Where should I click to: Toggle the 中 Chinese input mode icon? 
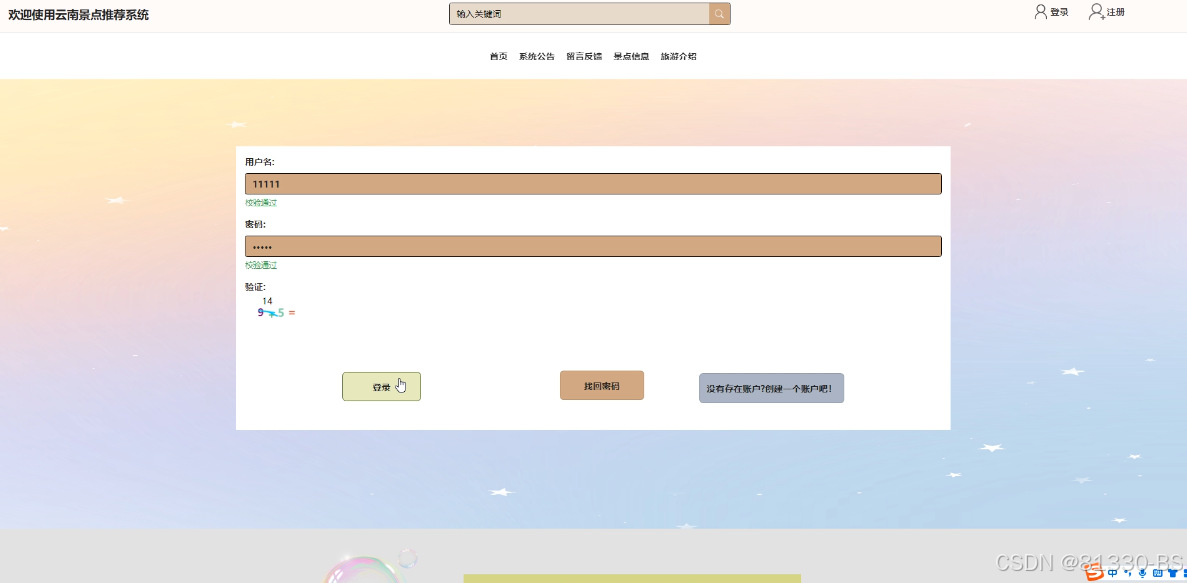pos(1112,573)
